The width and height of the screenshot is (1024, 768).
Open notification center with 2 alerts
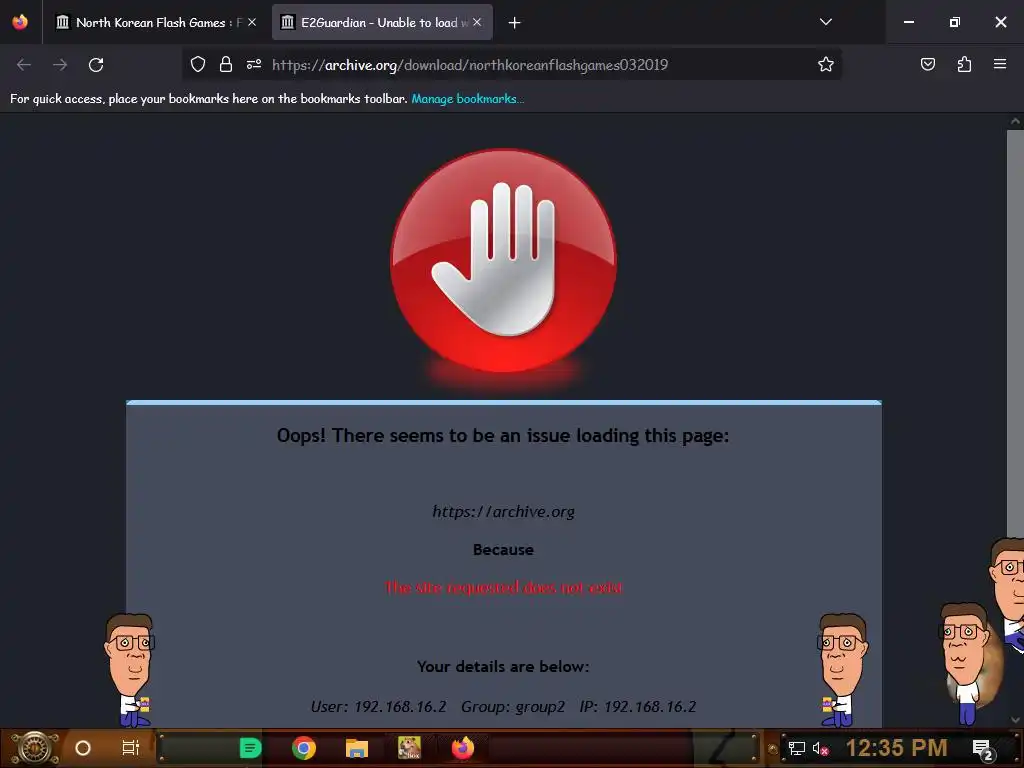click(x=982, y=749)
